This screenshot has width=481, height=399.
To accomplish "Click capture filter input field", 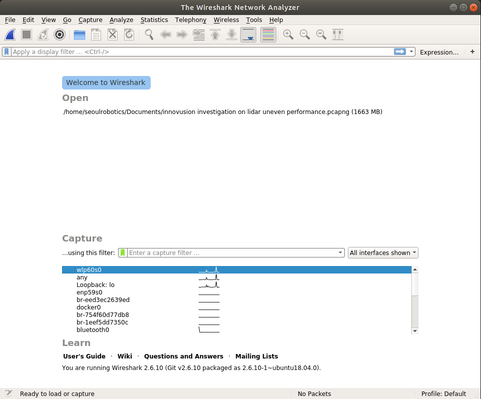I will 232,253.
